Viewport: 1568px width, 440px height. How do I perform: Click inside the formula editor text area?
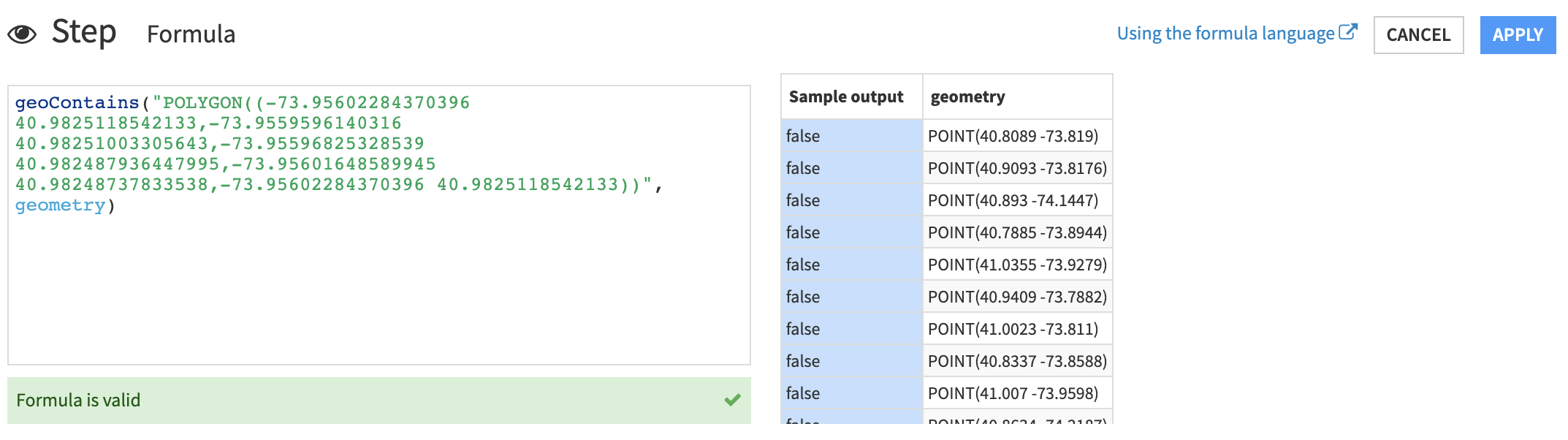point(379,225)
